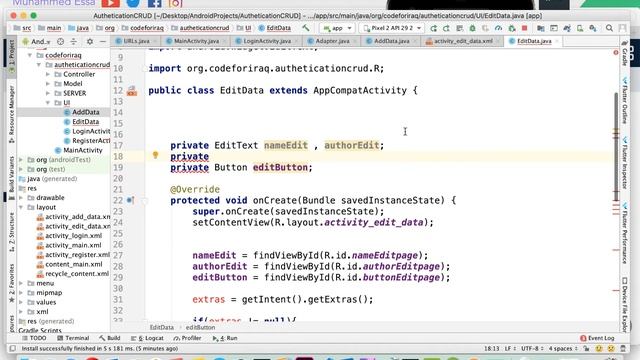Open the Project Structure icon in toolbar
The width and height of the screenshot is (640, 360).
tap(540, 28)
